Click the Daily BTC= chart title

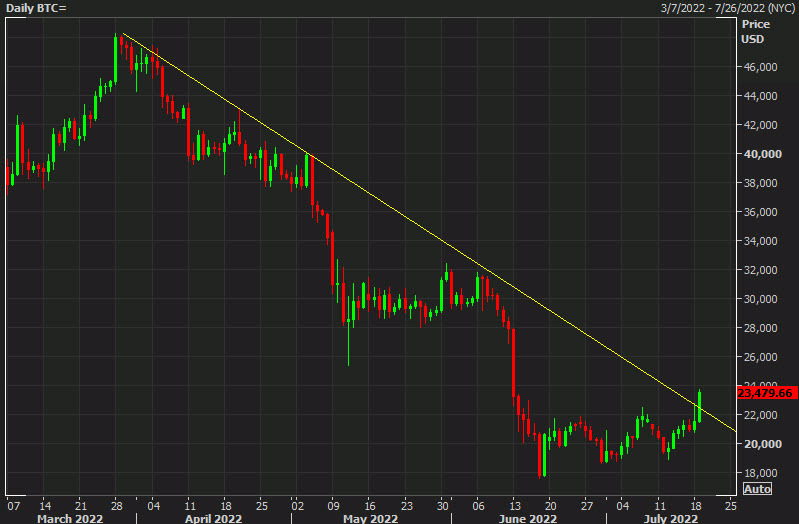tap(36, 8)
